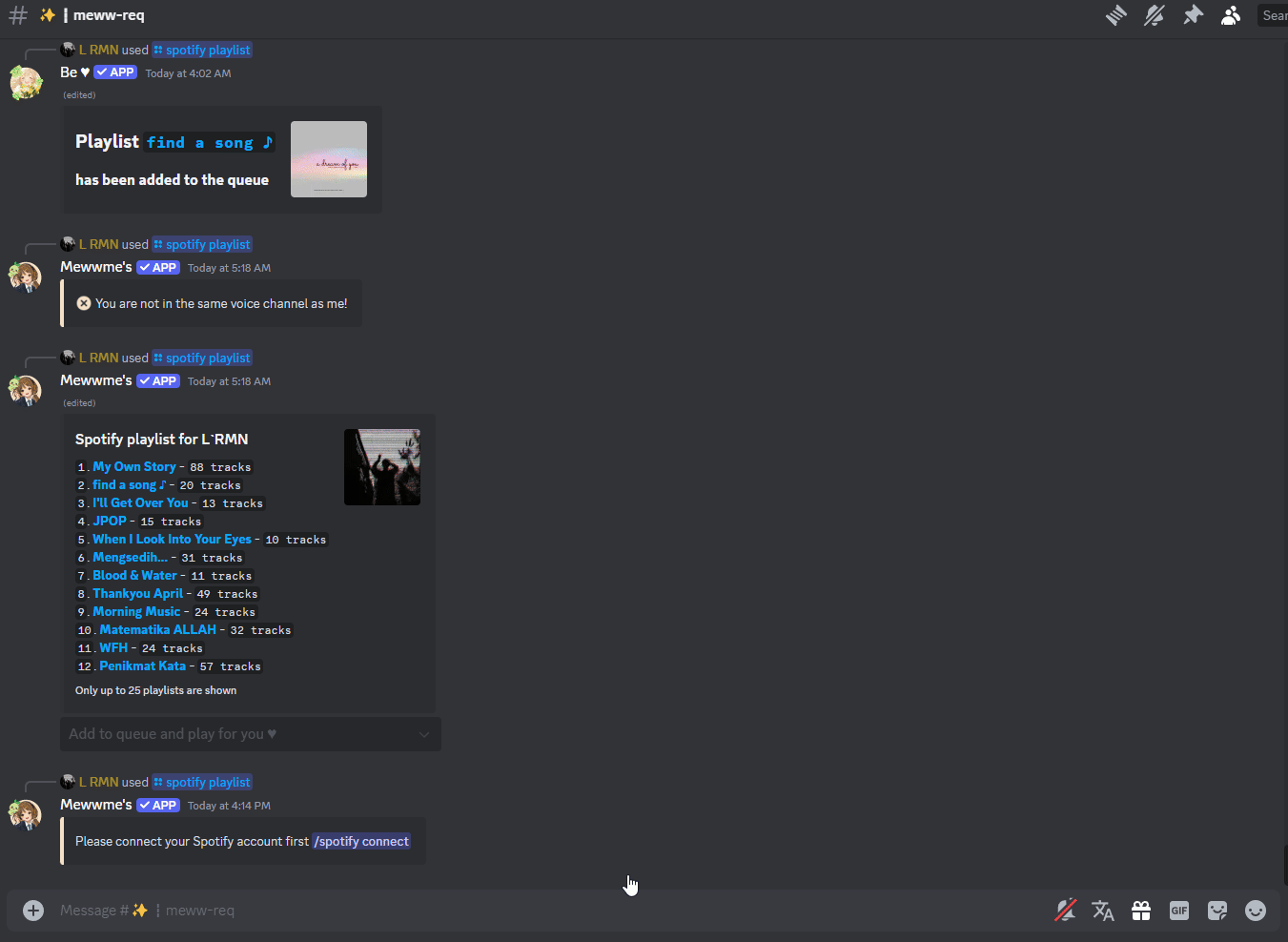Open the emoji picker

point(1255,910)
